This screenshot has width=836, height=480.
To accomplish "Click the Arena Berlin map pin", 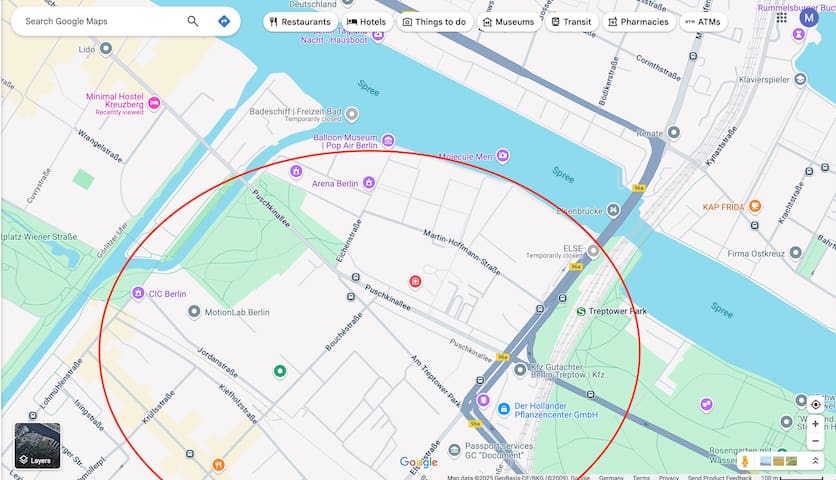I will point(369,183).
